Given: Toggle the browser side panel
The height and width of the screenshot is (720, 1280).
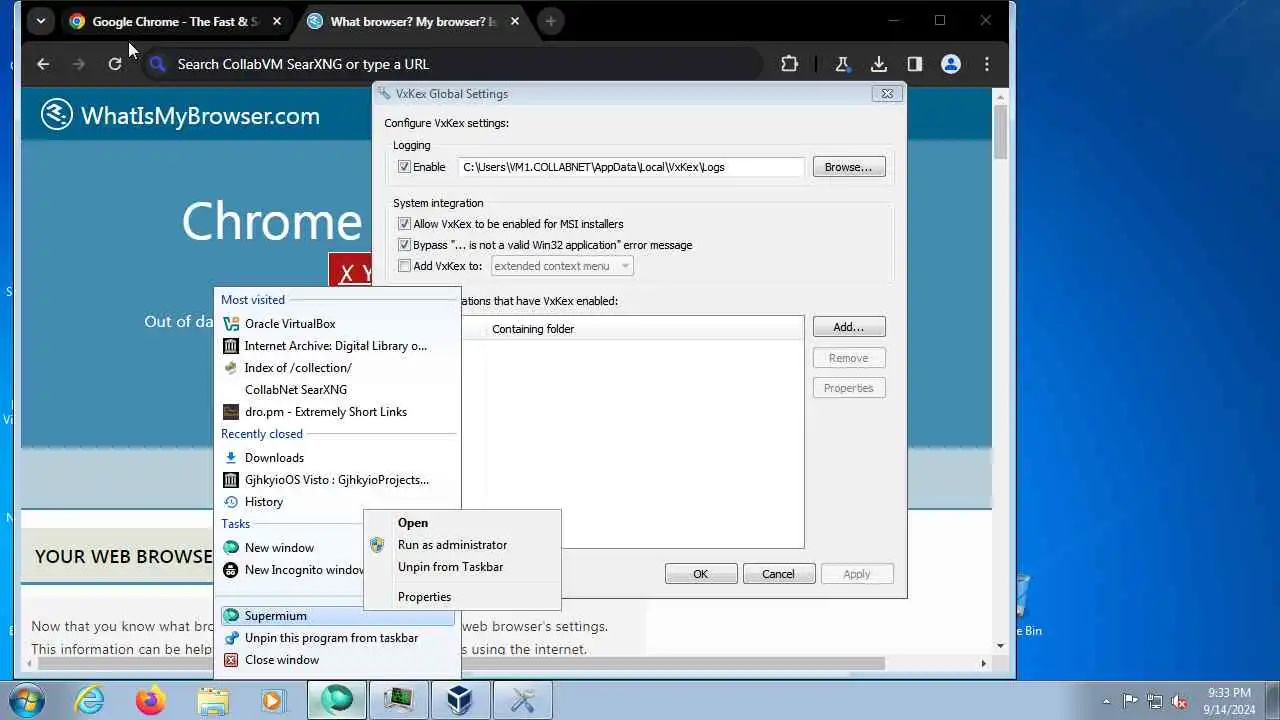Looking at the screenshot, I should point(914,64).
